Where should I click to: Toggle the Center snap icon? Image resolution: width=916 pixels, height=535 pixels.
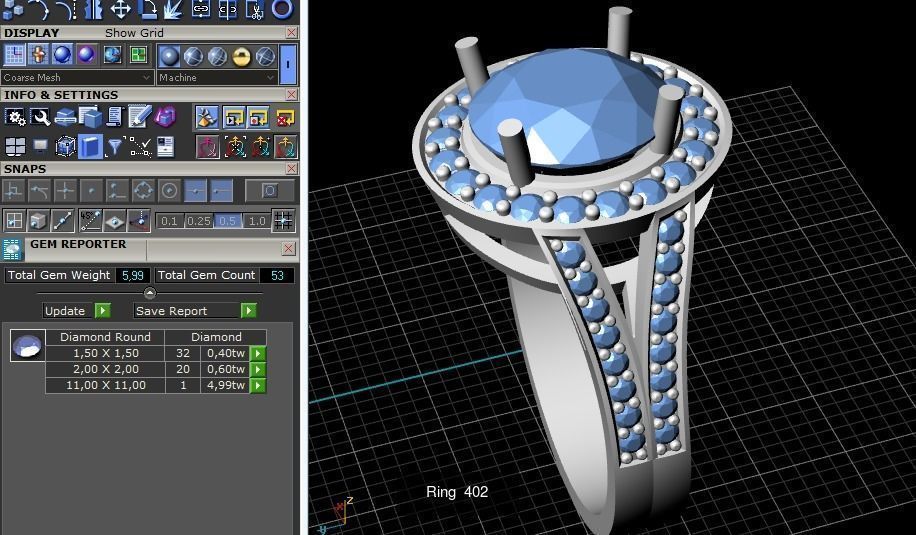pos(169,190)
